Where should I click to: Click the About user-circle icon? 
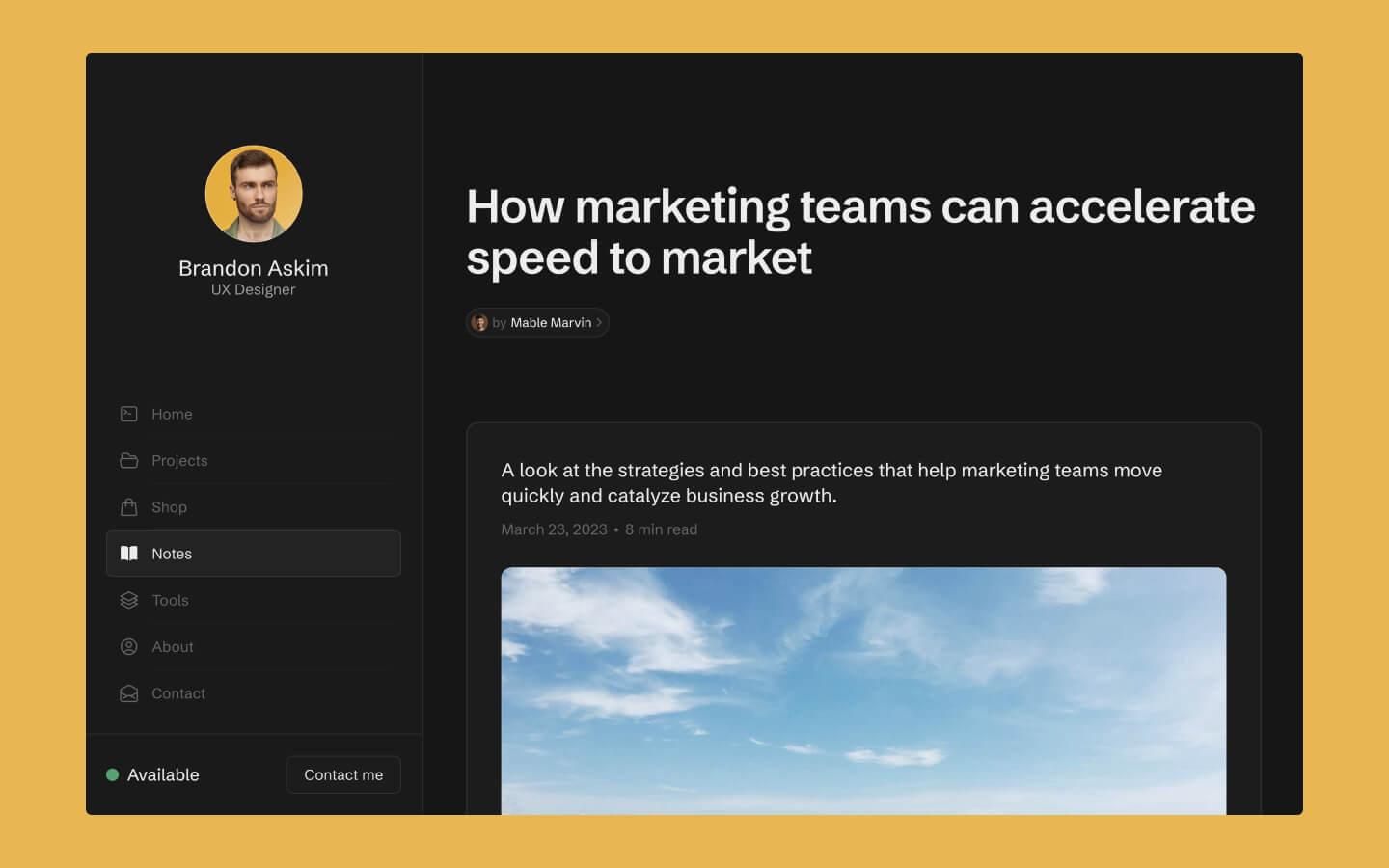(x=128, y=646)
